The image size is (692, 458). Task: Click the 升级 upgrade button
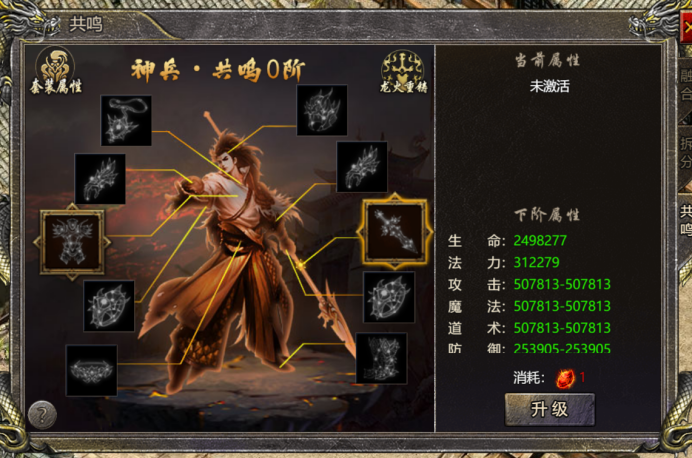point(549,409)
